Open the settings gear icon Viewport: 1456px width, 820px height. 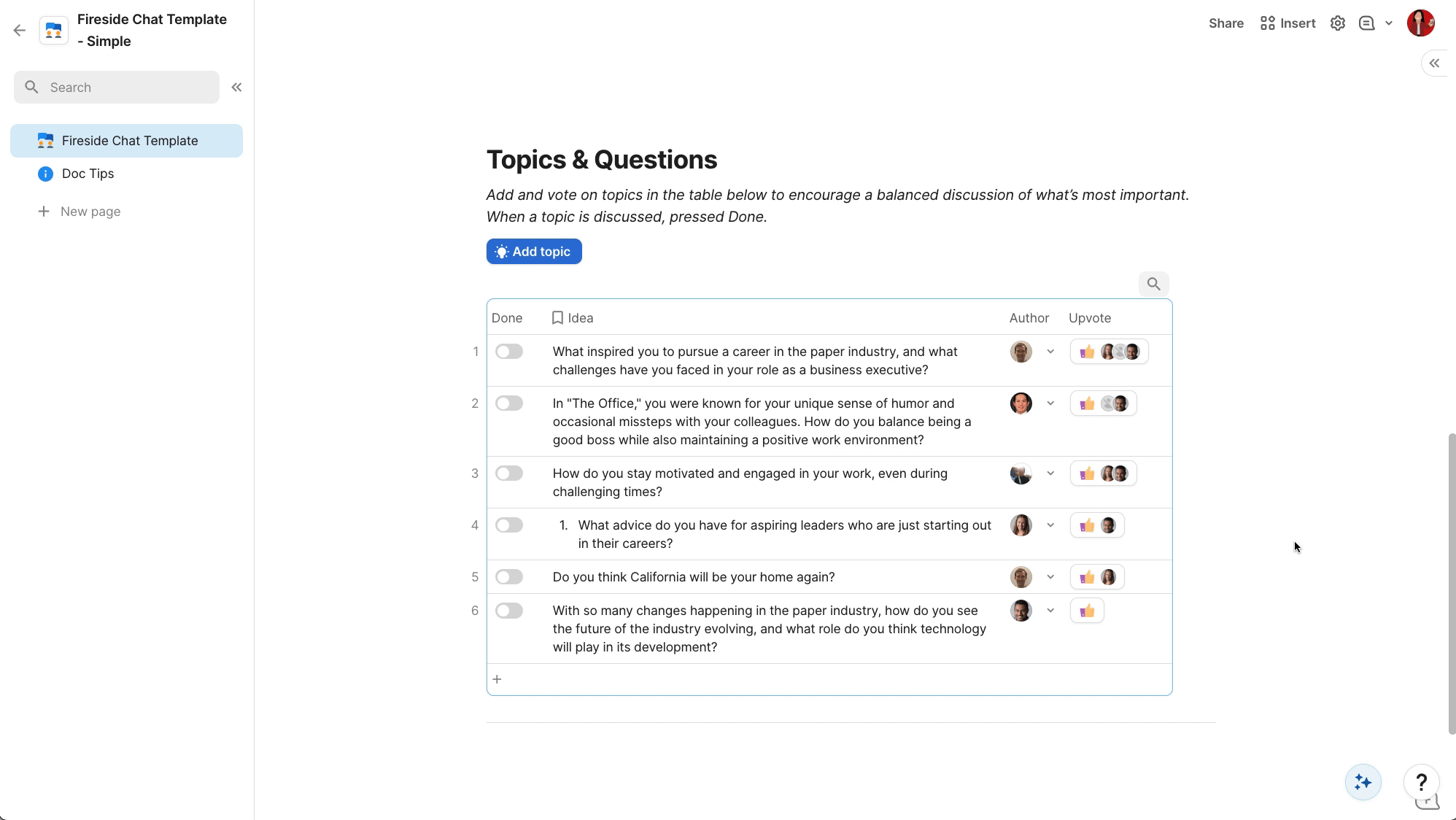point(1337,23)
